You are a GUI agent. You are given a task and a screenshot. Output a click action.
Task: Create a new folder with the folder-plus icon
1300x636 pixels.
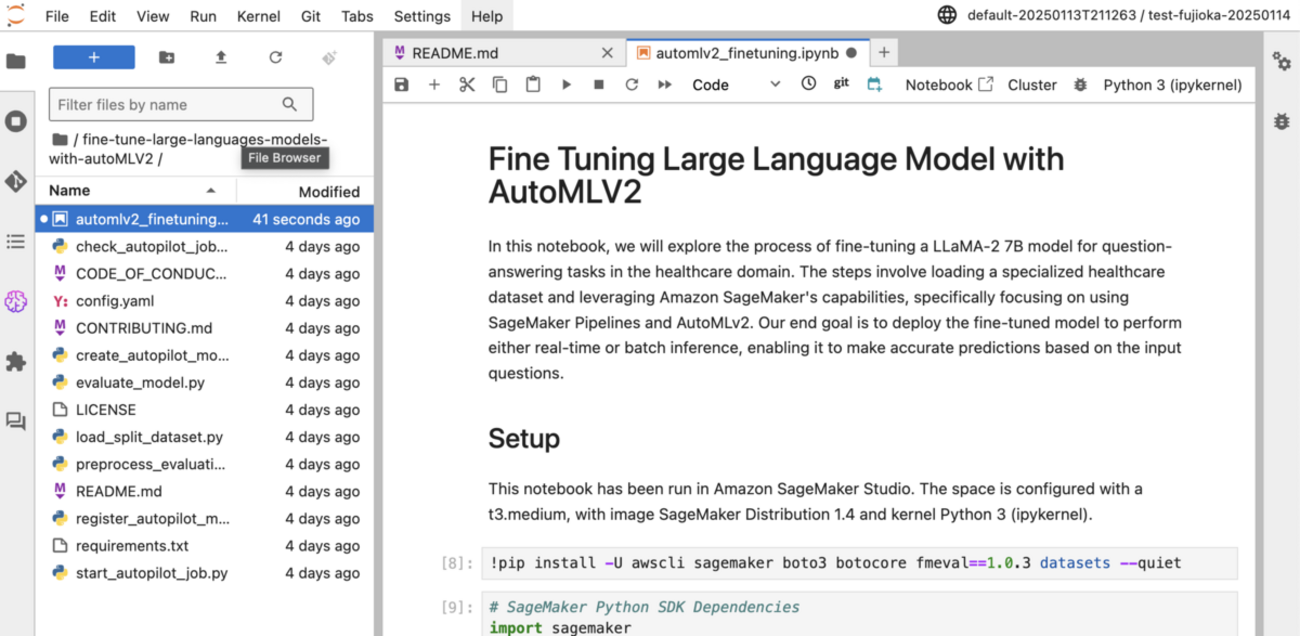167,58
